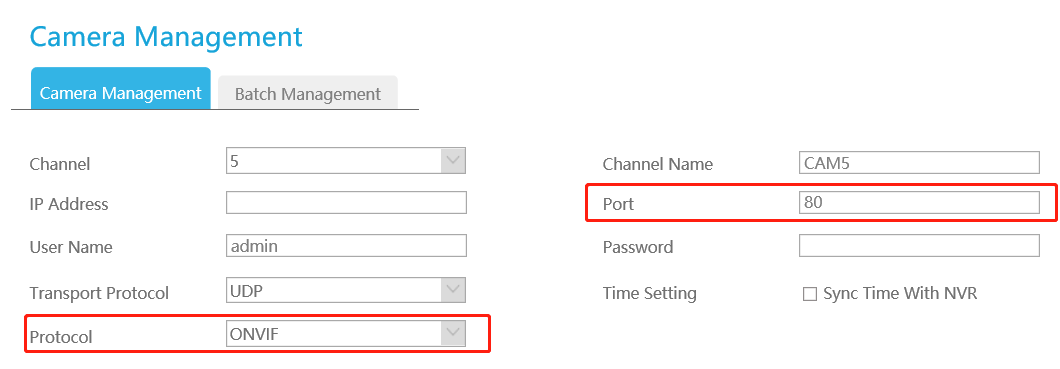Click the Password input field

pyautogui.click(x=919, y=245)
